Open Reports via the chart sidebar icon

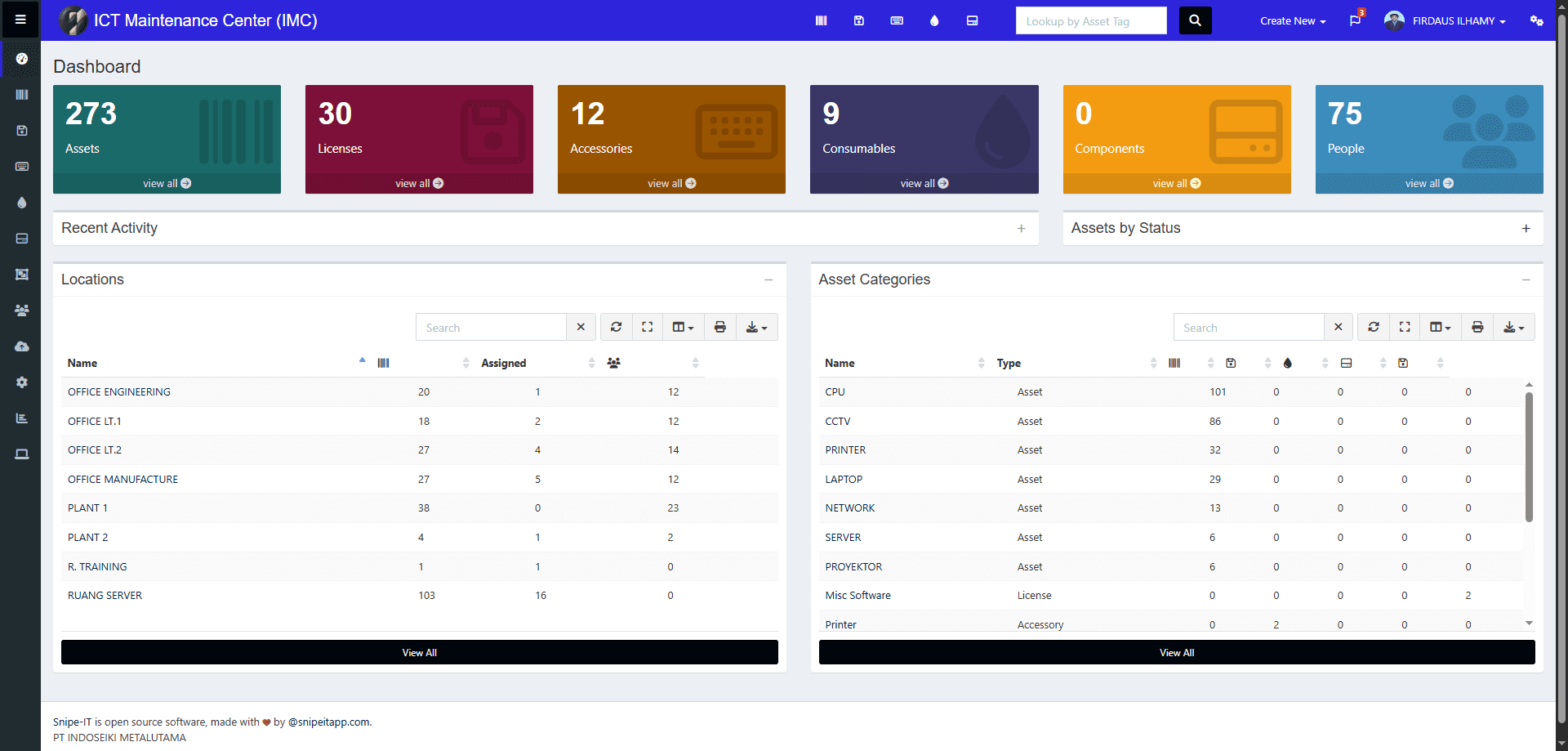pyautogui.click(x=22, y=418)
